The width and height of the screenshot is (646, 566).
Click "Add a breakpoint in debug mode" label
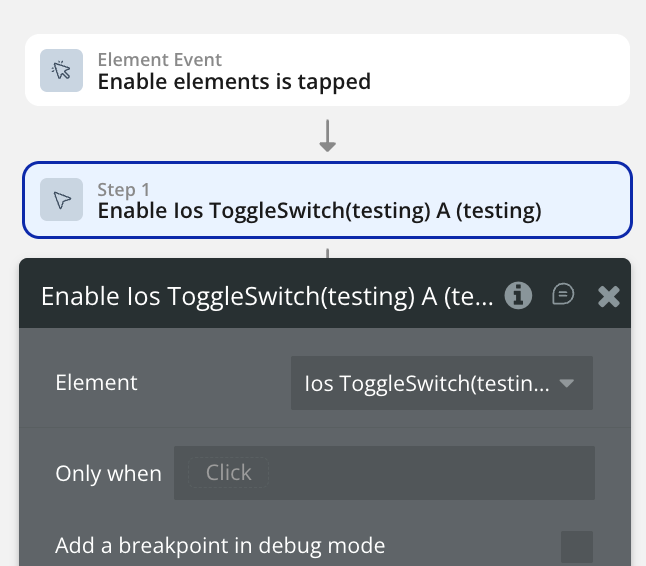220,546
